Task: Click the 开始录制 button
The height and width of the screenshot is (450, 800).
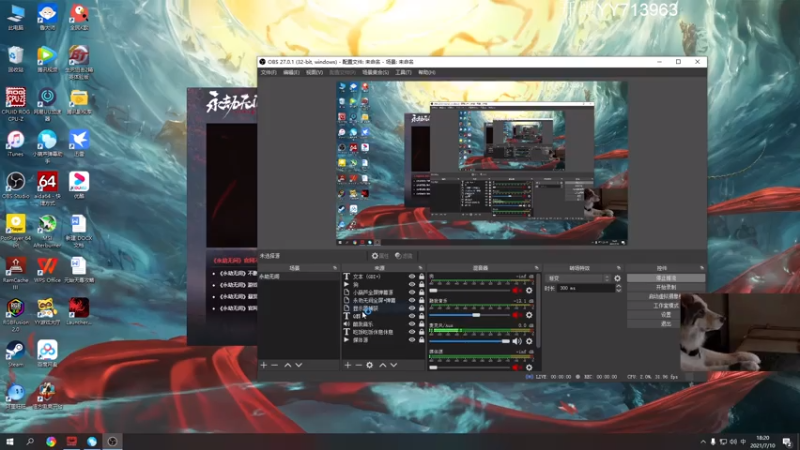Action: coord(666,287)
